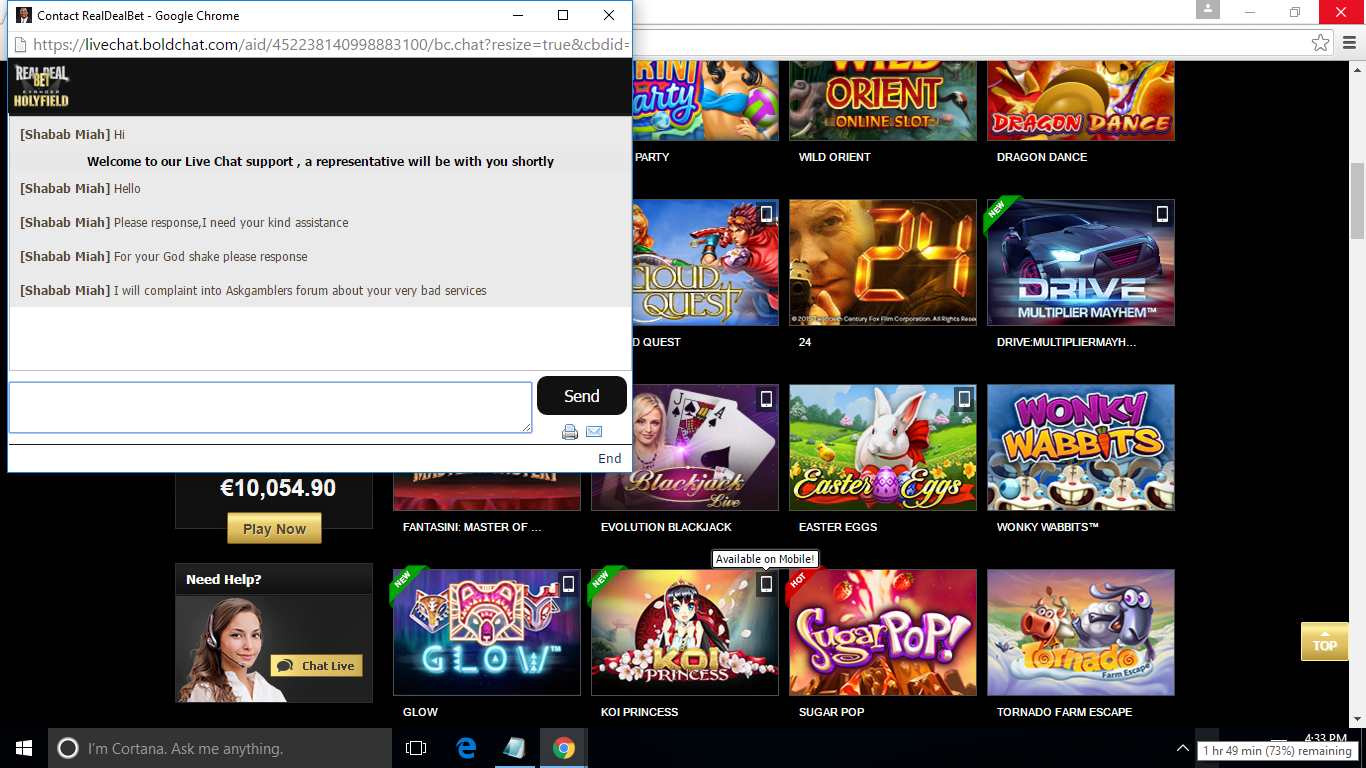1366x768 pixels.
Task: Click the HOT ribbon on the Sugar Pop tile
Action: (802, 583)
